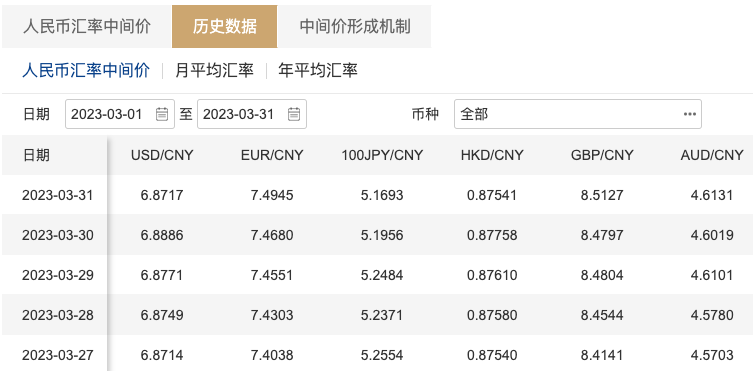This screenshot has width=753, height=371.
Task: Select the 历史数据 tab
Action: tap(225, 26)
